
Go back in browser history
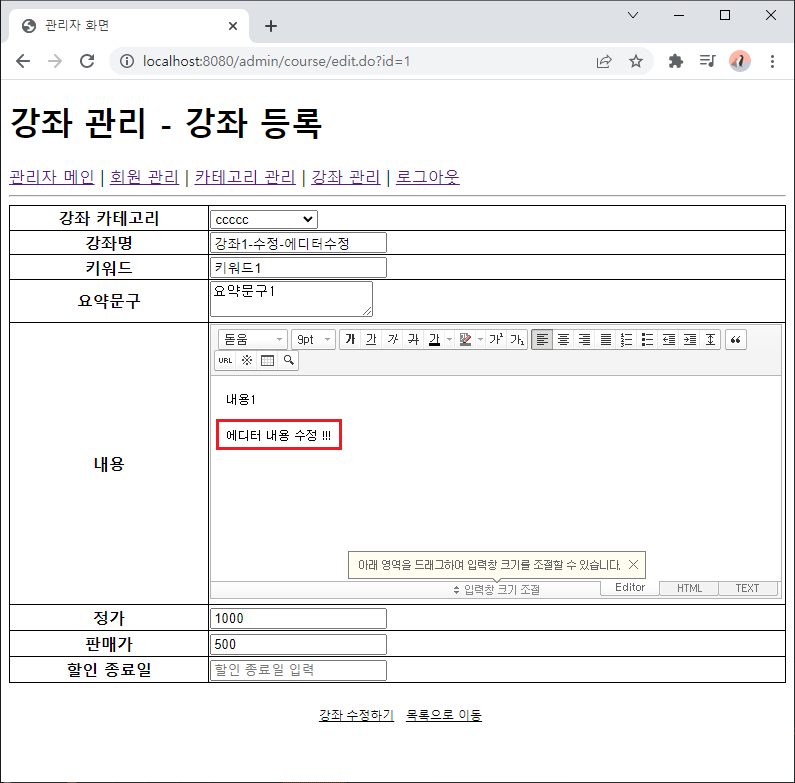coord(23,61)
